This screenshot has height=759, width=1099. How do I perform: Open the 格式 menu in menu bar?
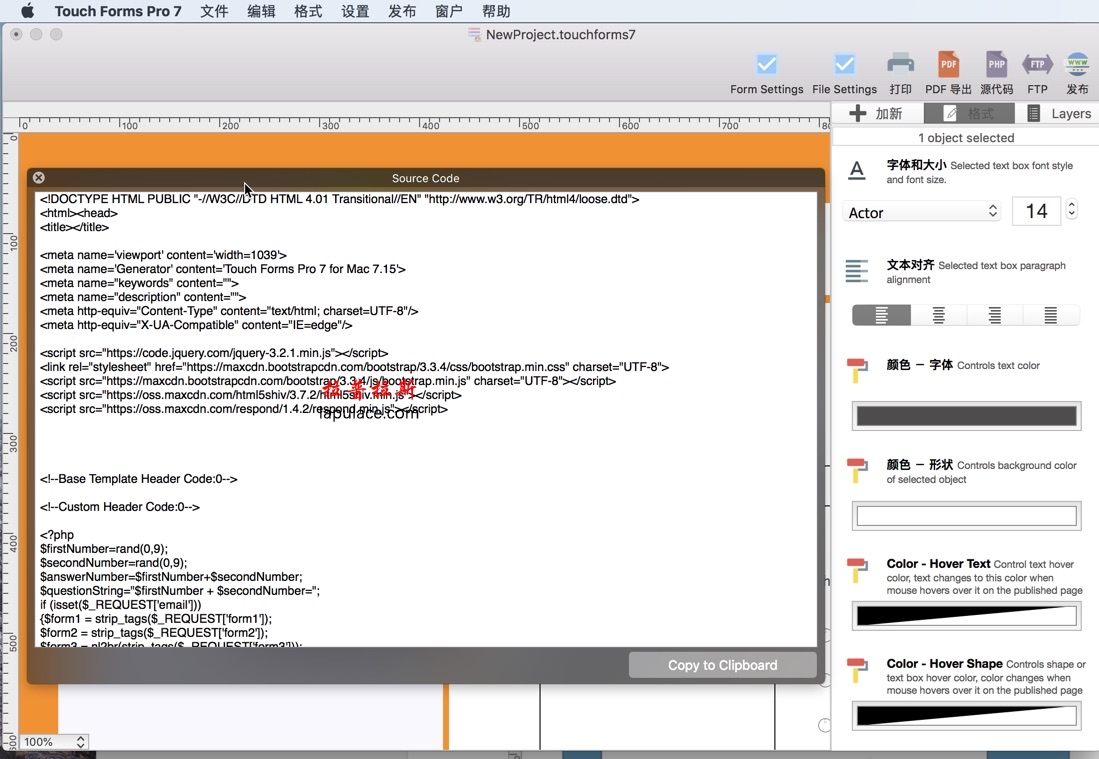308,11
